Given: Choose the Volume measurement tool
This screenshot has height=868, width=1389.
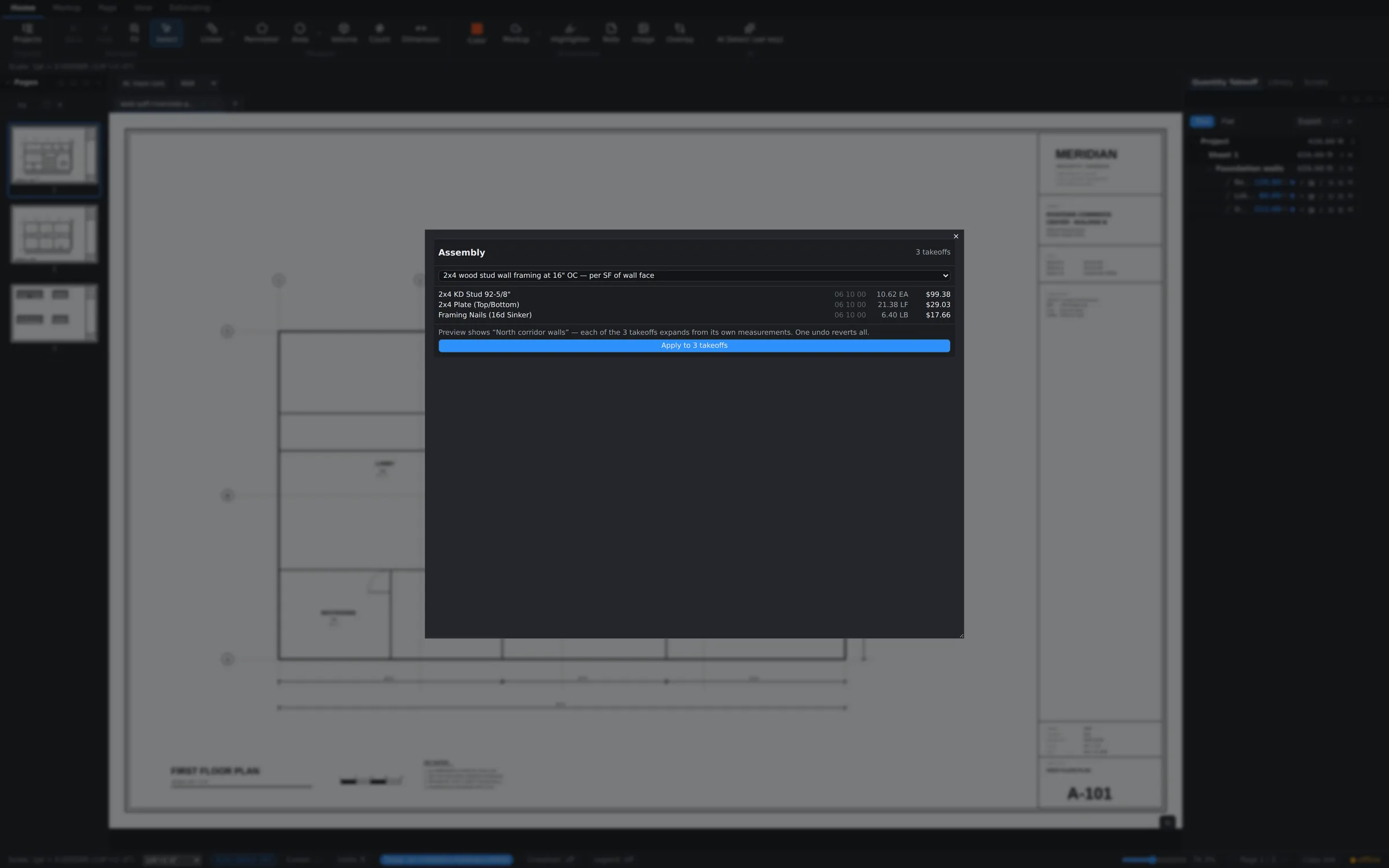Looking at the screenshot, I should coord(344,33).
